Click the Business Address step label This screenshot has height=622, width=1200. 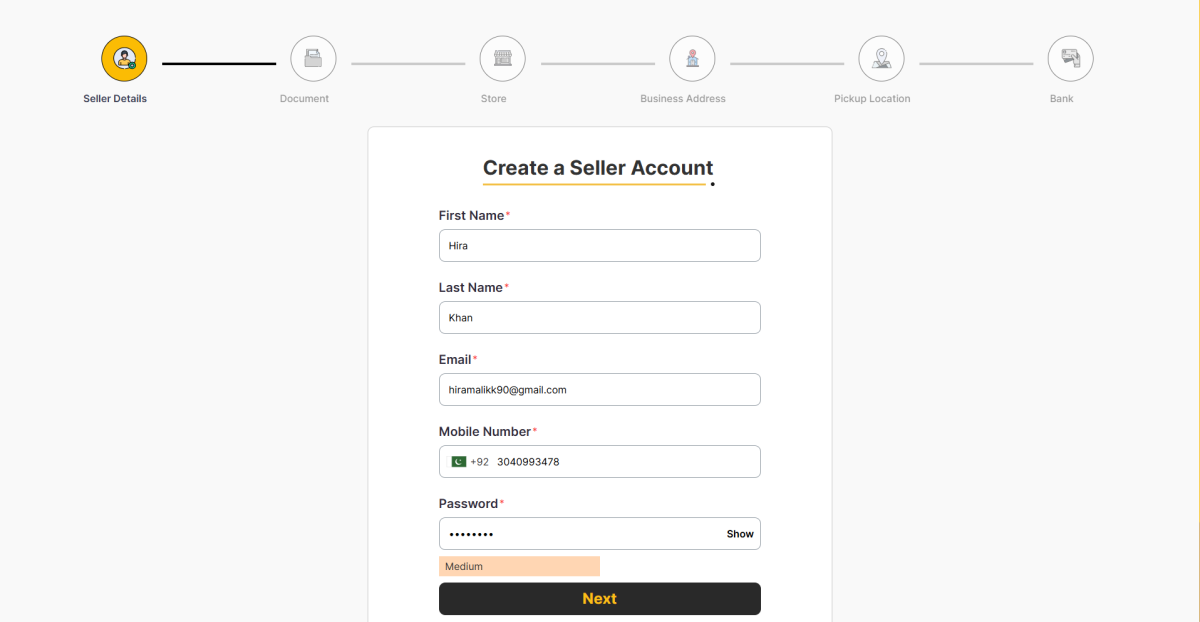pos(683,99)
